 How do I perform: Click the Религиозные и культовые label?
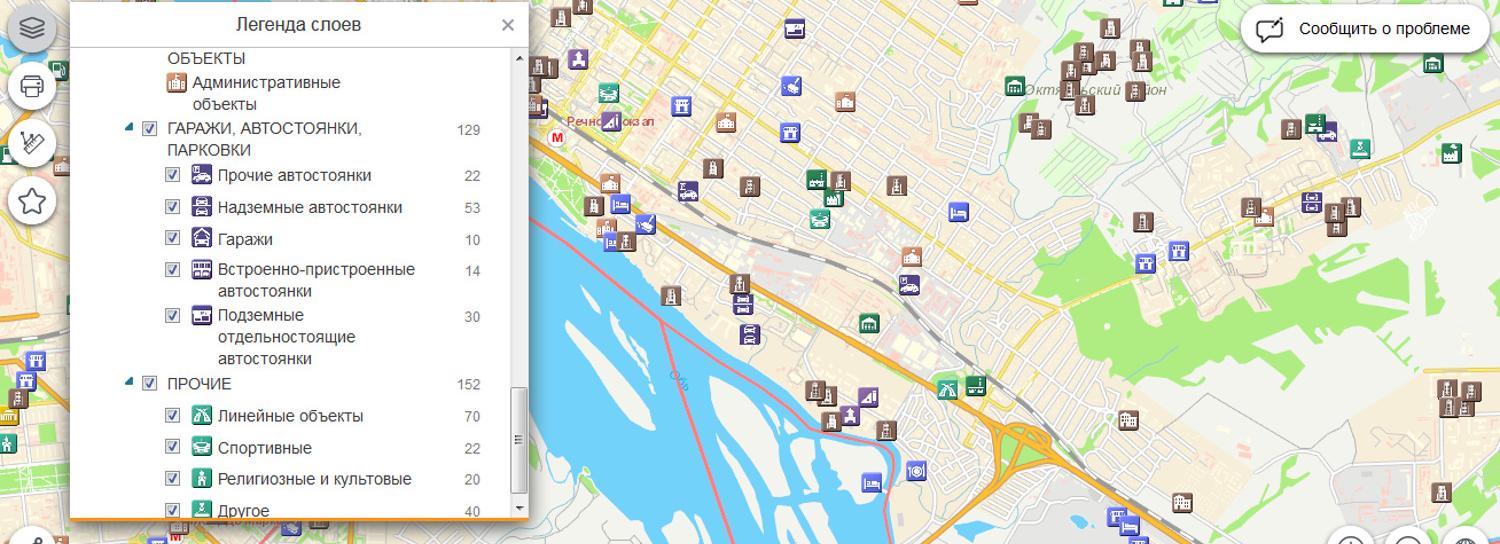pos(315,479)
